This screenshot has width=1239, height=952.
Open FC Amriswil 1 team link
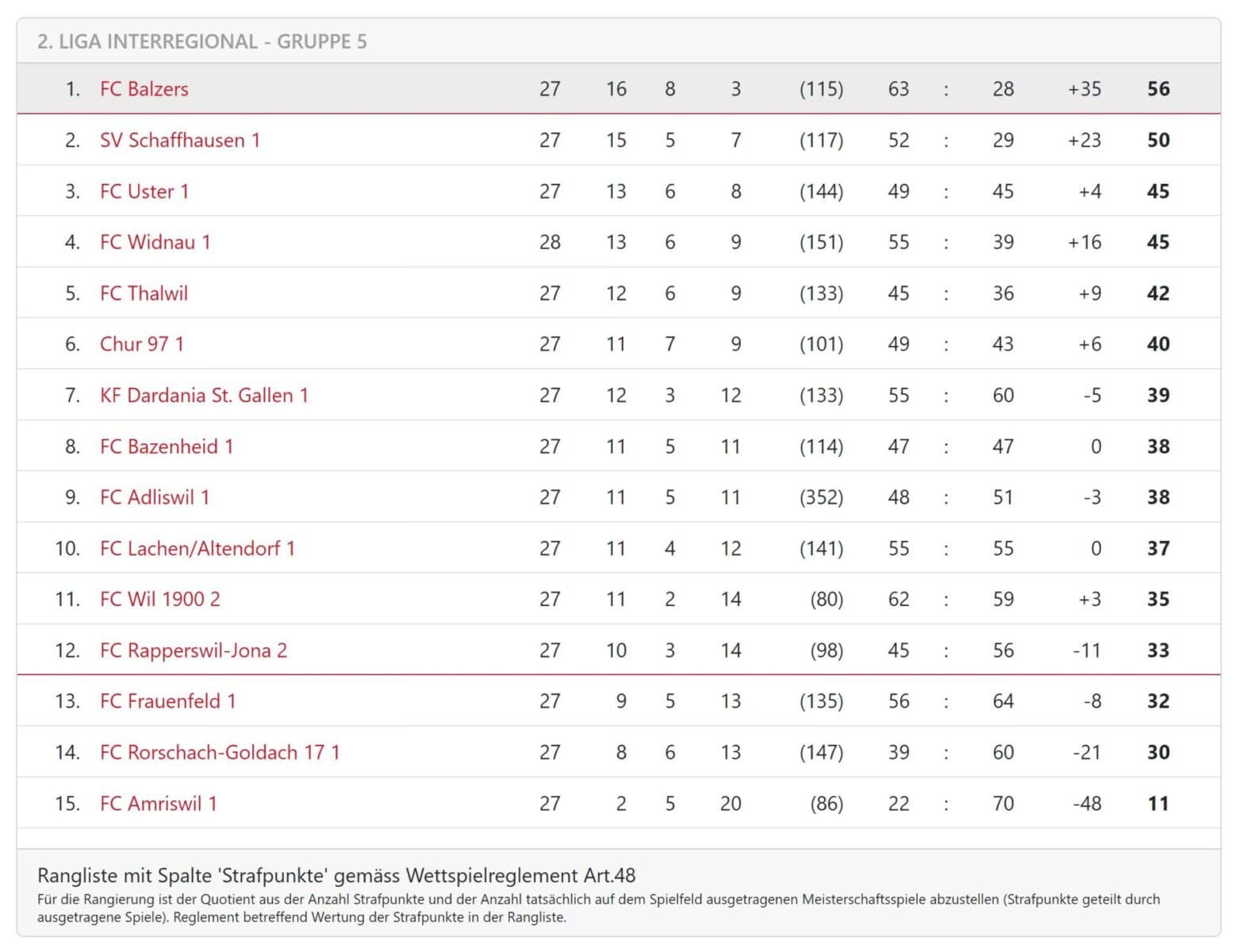click(x=159, y=804)
